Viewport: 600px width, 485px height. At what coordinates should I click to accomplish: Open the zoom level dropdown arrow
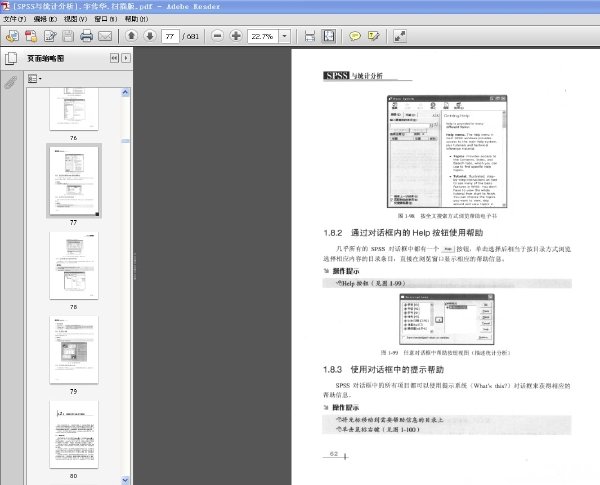[x=284, y=36]
